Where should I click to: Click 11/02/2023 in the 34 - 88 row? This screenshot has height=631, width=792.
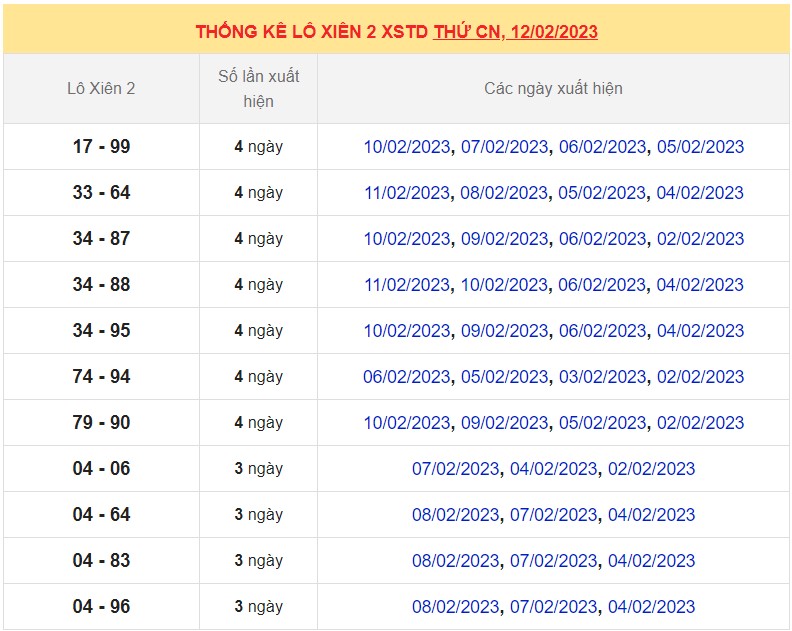407,285
